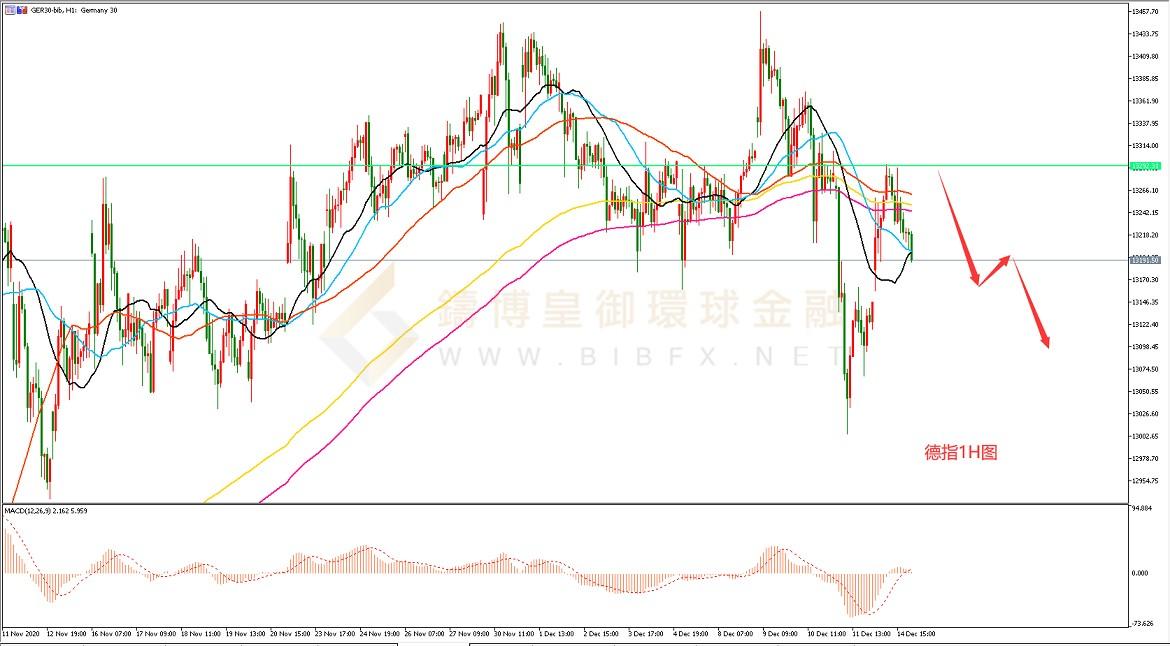This screenshot has height=646, width=1170.
Task: Click the green price label on price axis
Action: (x=1143, y=166)
